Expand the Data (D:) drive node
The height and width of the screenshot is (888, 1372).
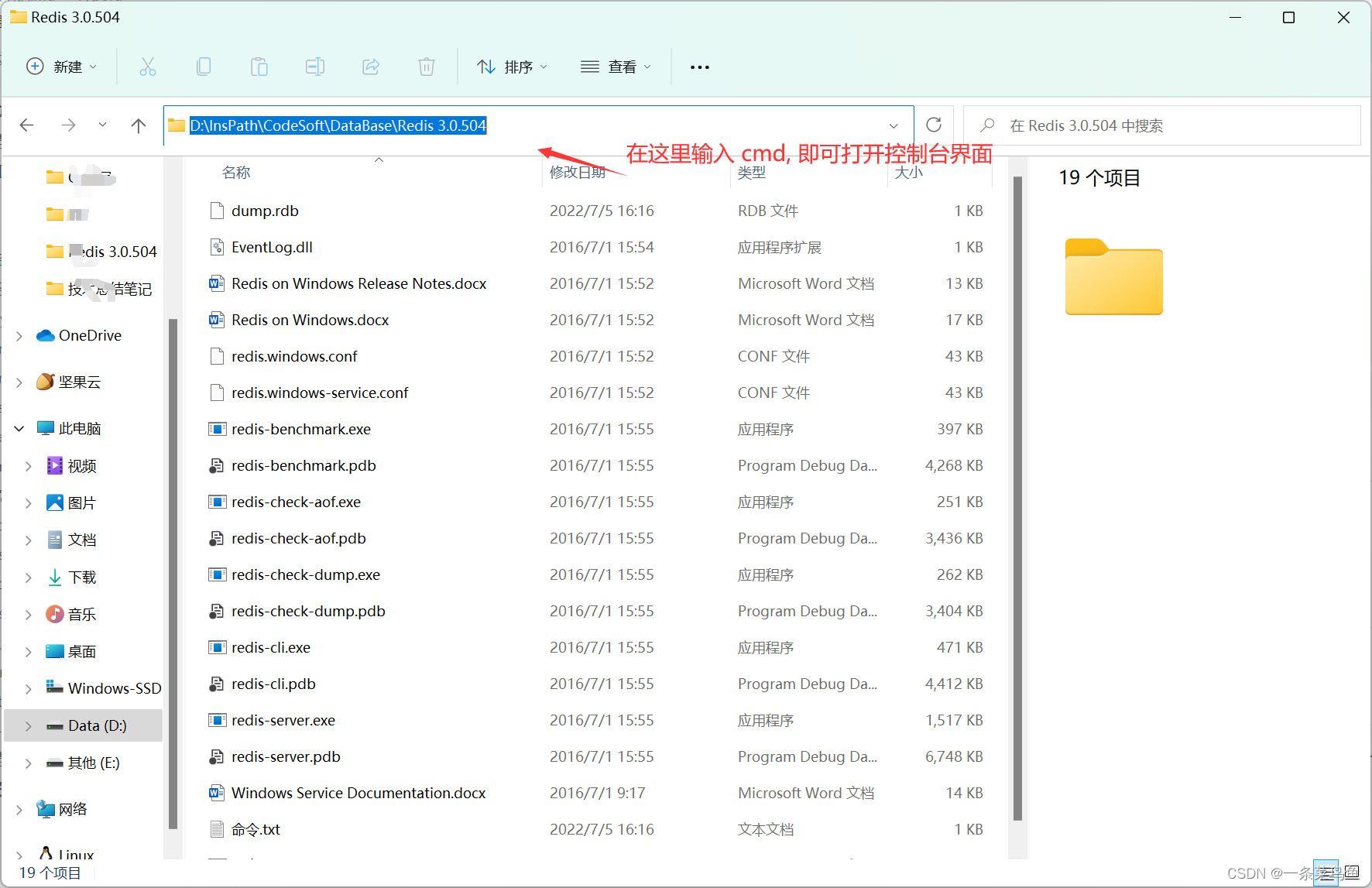click(x=29, y=725)
